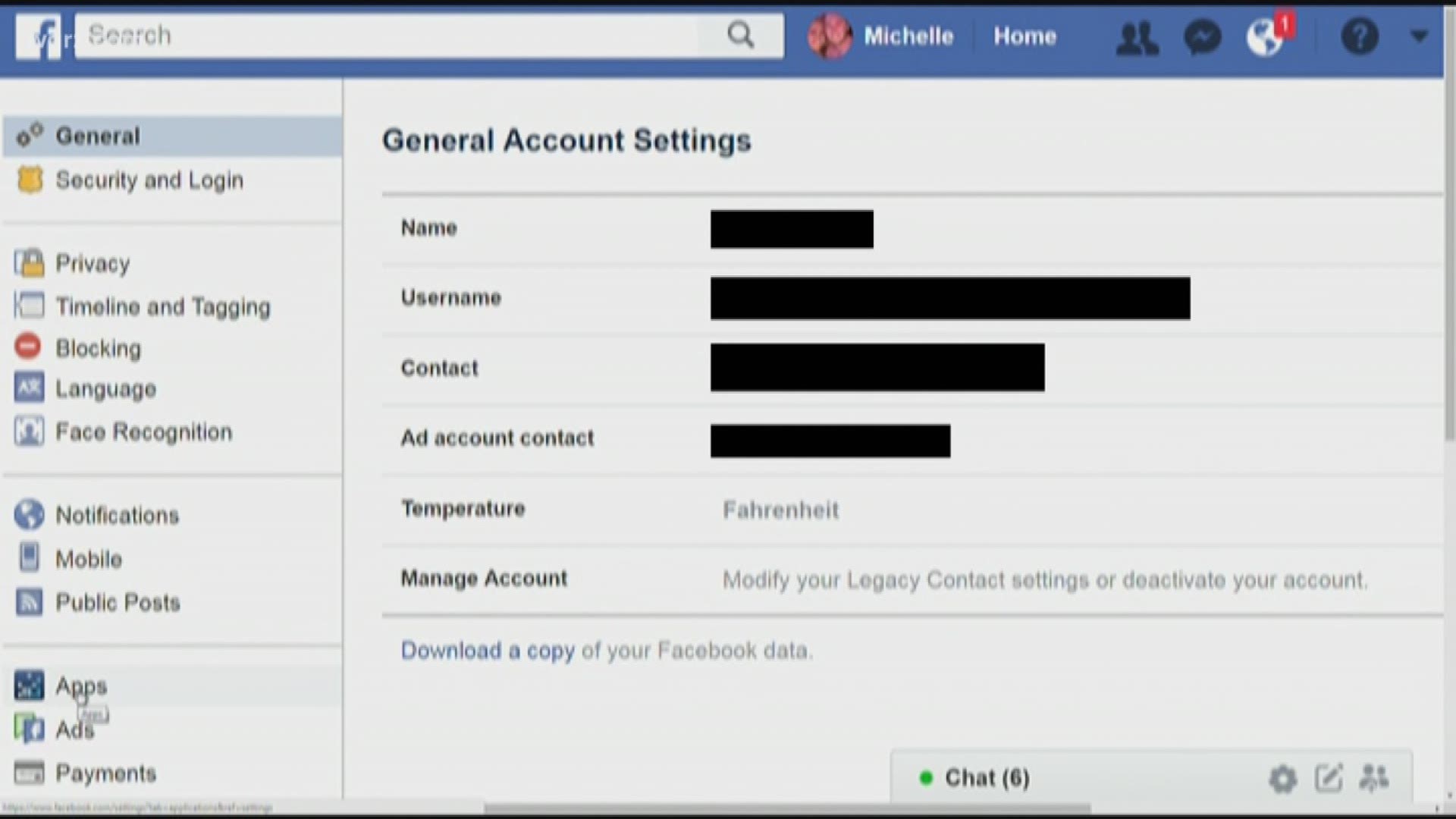Edit the Contact row
1456x819 pixels.
pos(912,368)
